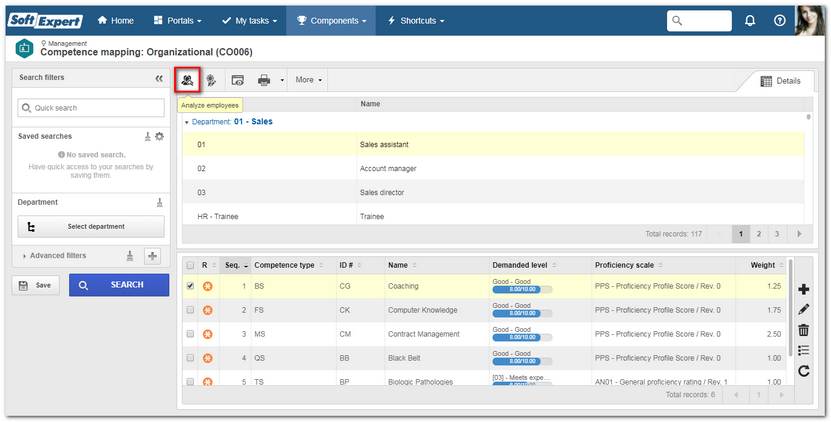Click the printer icon in toolbar
The height and width of the screenshot is (422, 831).
[264, 81]
